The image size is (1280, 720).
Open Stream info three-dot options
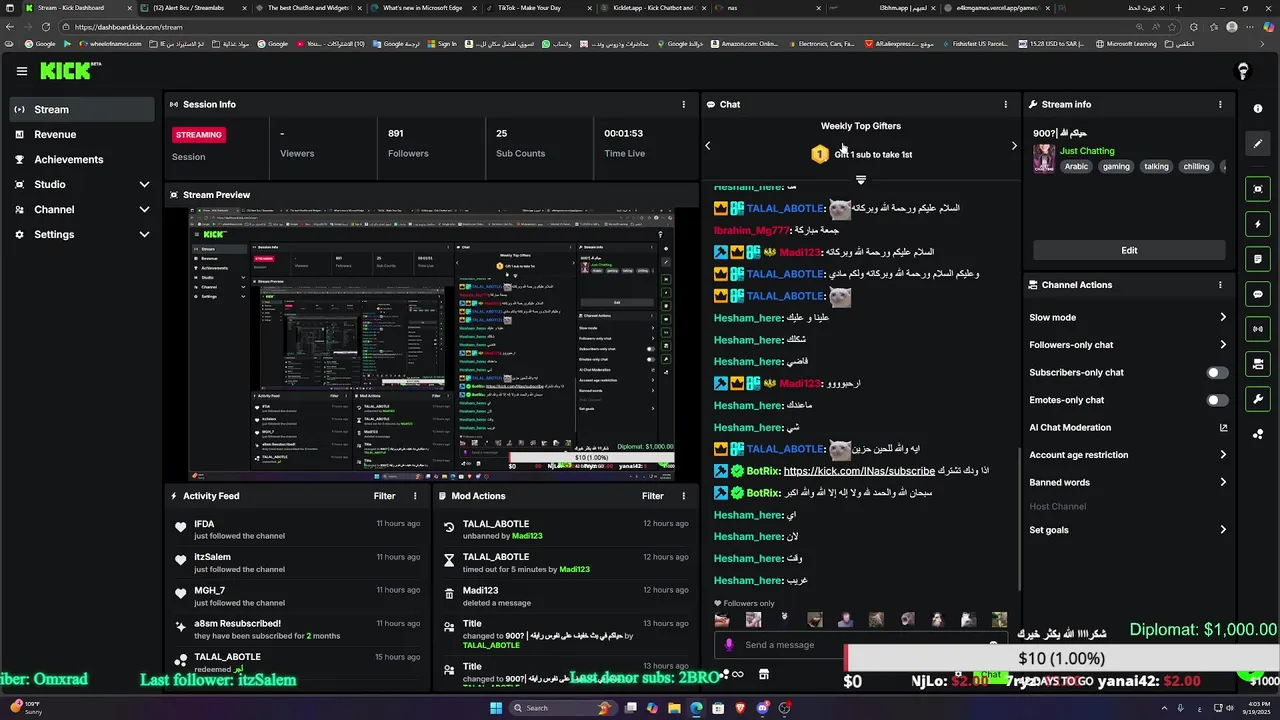[x=1220, y=104]
